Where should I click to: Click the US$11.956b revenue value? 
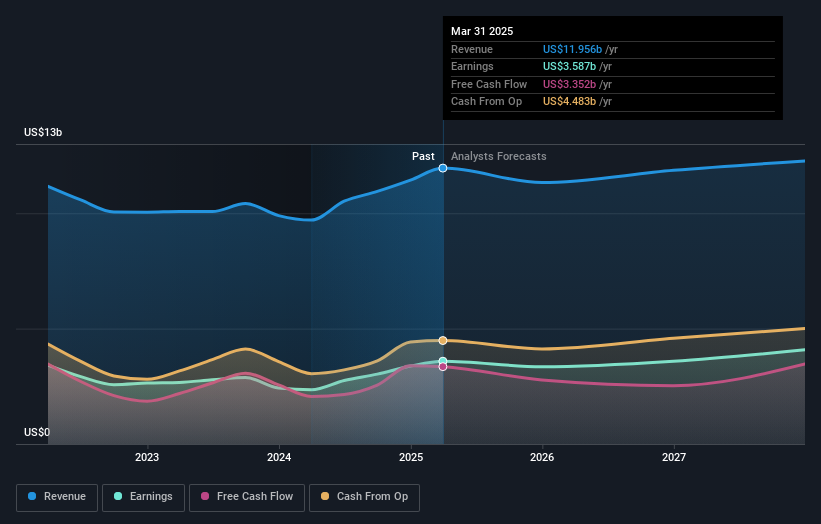(x=572, y=49)
